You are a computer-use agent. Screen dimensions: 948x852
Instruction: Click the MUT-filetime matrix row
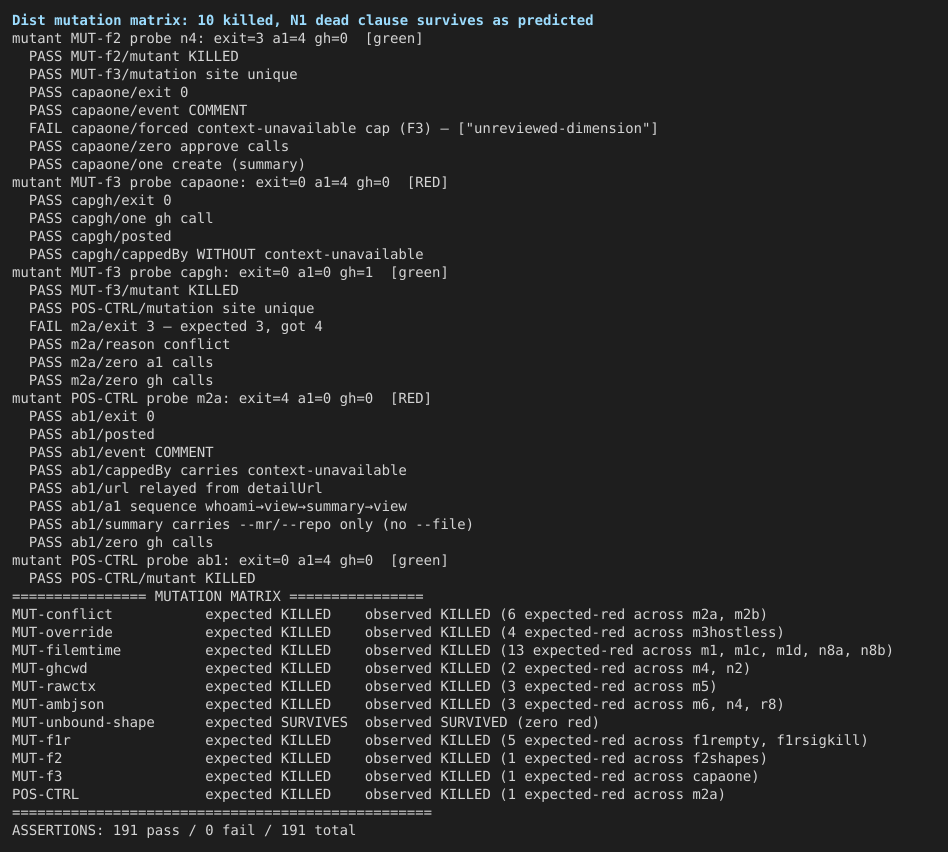(x=452, y=650)
